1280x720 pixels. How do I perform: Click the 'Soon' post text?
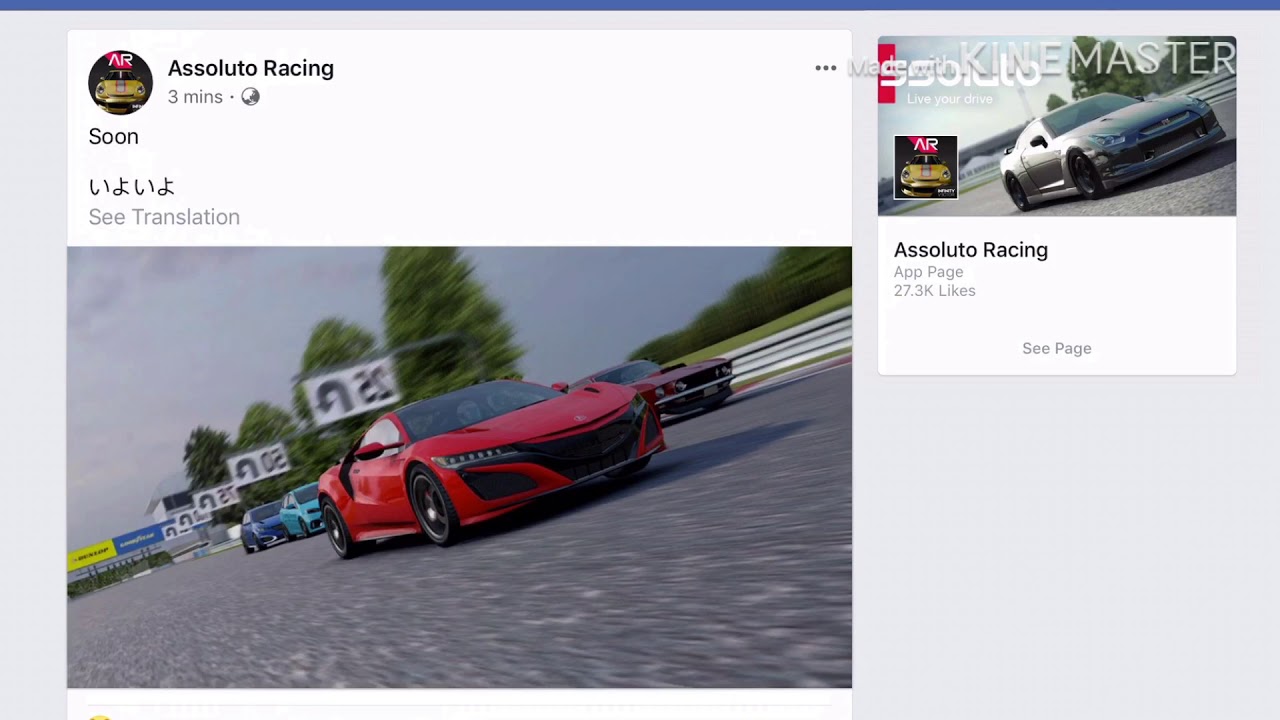point(113,136)
